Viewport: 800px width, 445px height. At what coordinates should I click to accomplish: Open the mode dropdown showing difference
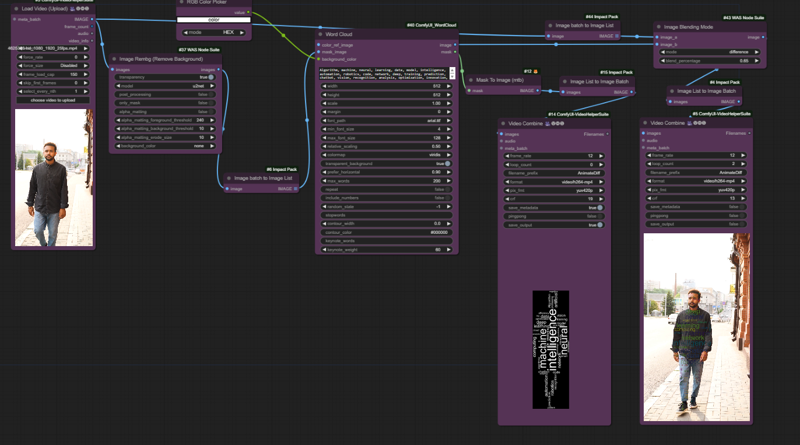click(710, 52)
